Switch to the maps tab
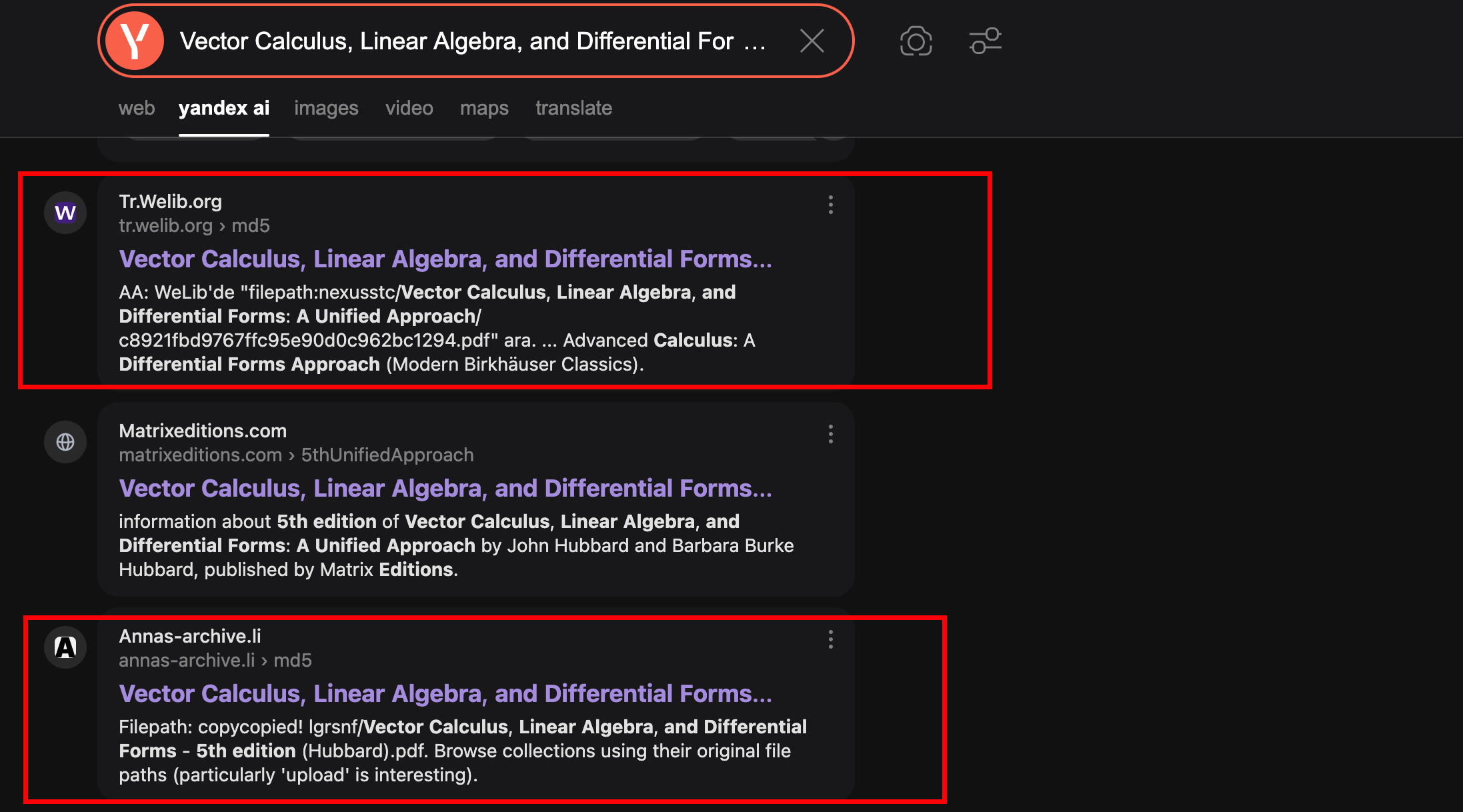Viewport: 1463px width, 812px height. (x=484, y=108)
